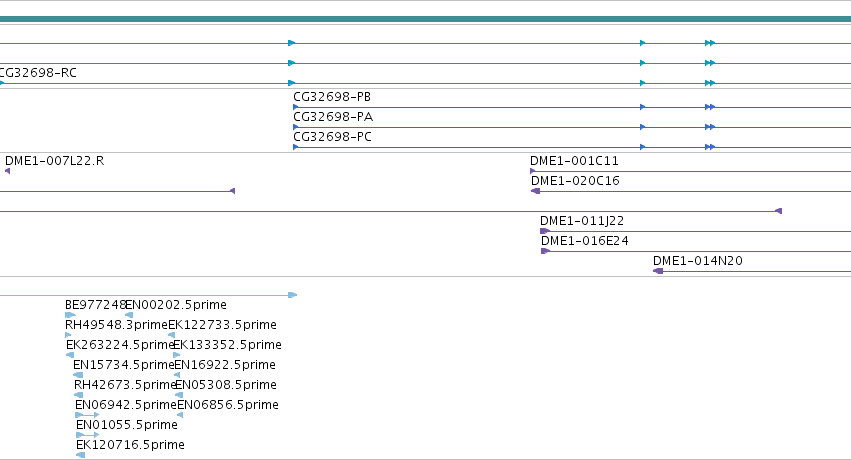Click the thick teal chromosome bar at top

426,19
